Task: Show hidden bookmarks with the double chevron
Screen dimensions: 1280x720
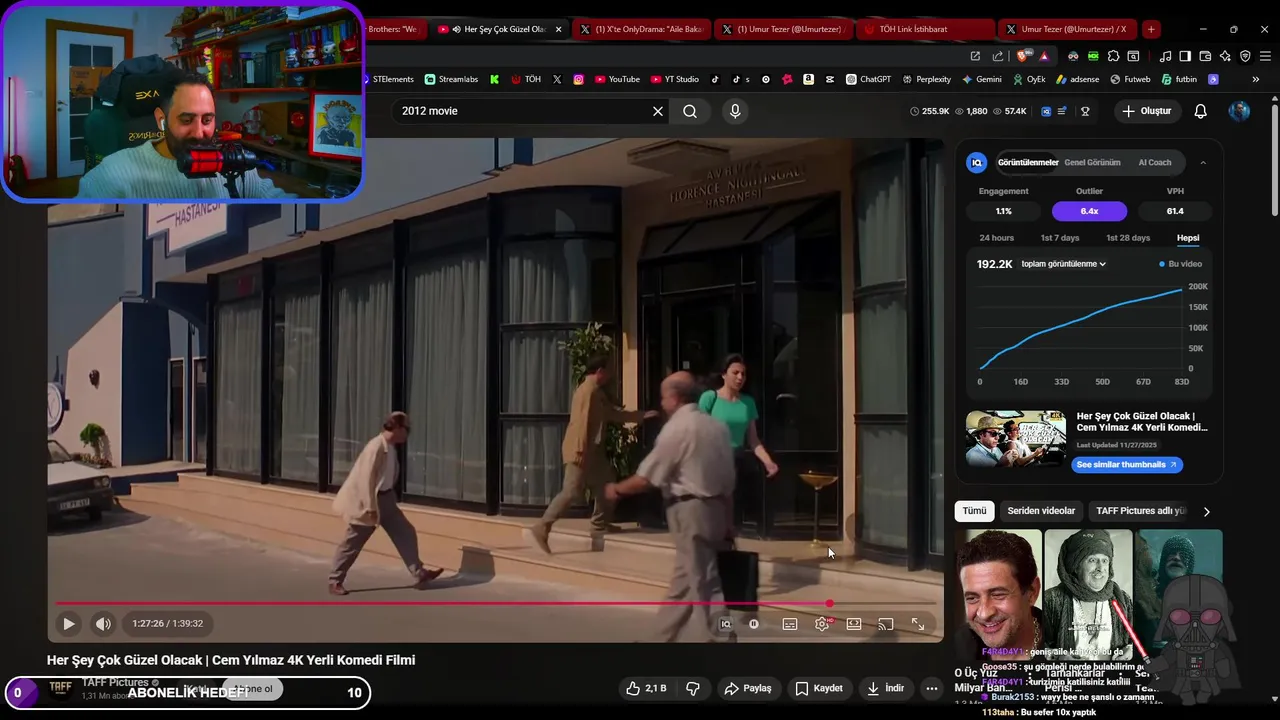Action: click(x=1256, y=79)
